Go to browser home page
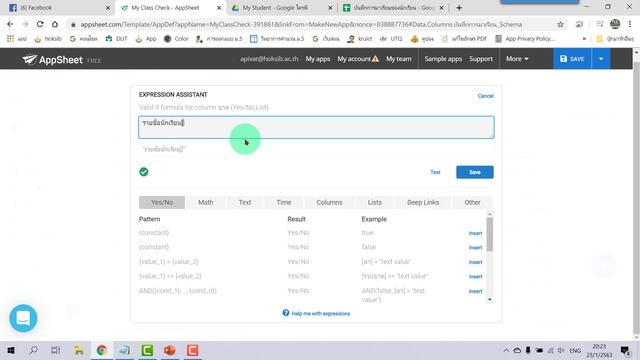The width and height of the screenshot is (640, 360). [54, 24]
